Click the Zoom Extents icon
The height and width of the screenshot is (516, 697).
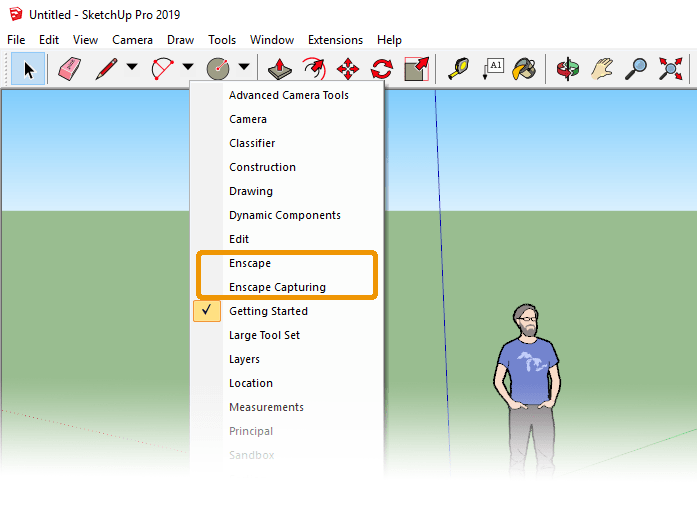(x=670, y=69)
